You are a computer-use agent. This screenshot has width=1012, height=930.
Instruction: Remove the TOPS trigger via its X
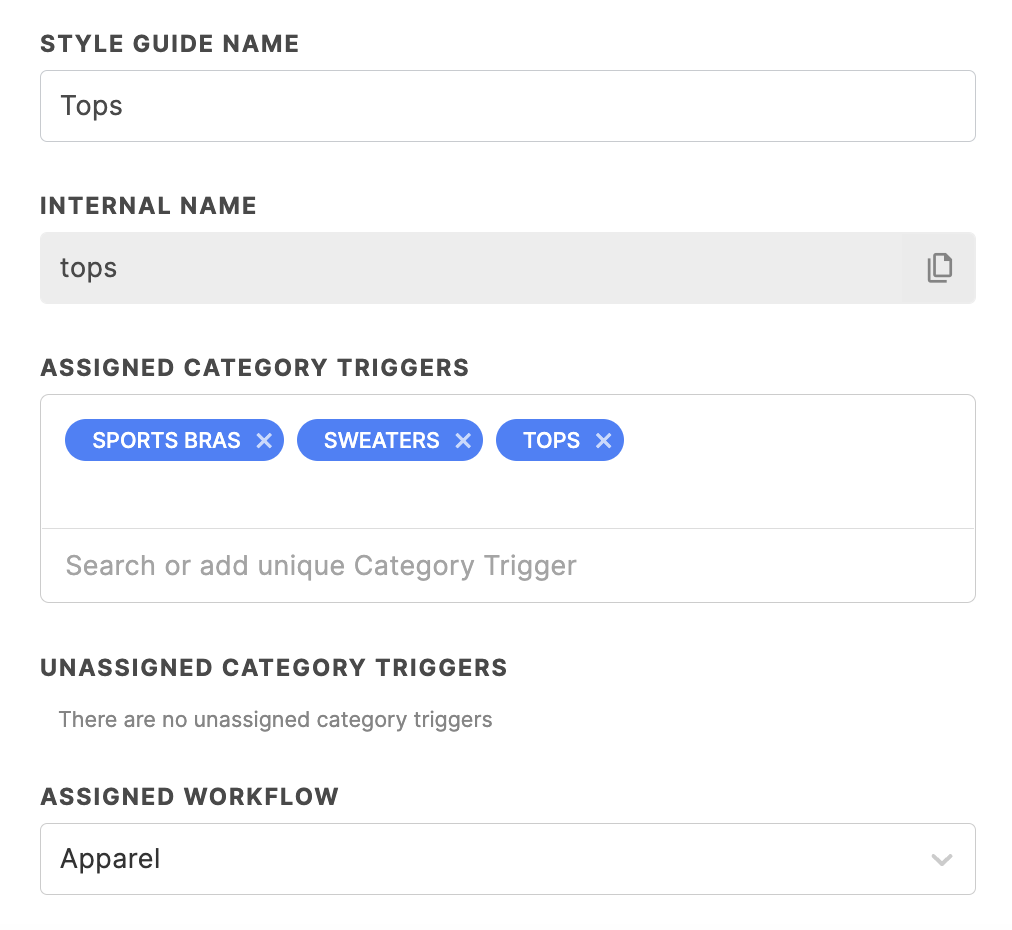pos(604,440)
